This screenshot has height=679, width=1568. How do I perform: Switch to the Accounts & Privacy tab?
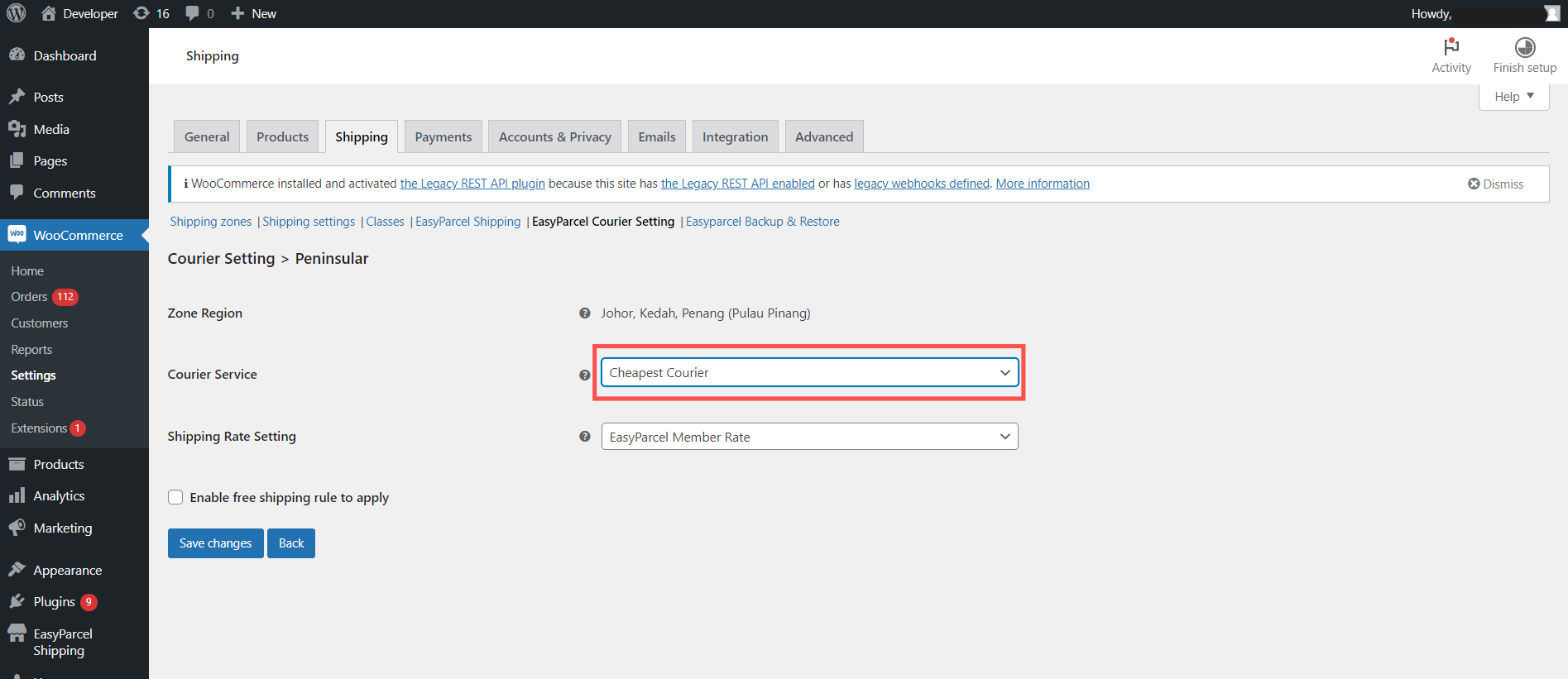555,136
